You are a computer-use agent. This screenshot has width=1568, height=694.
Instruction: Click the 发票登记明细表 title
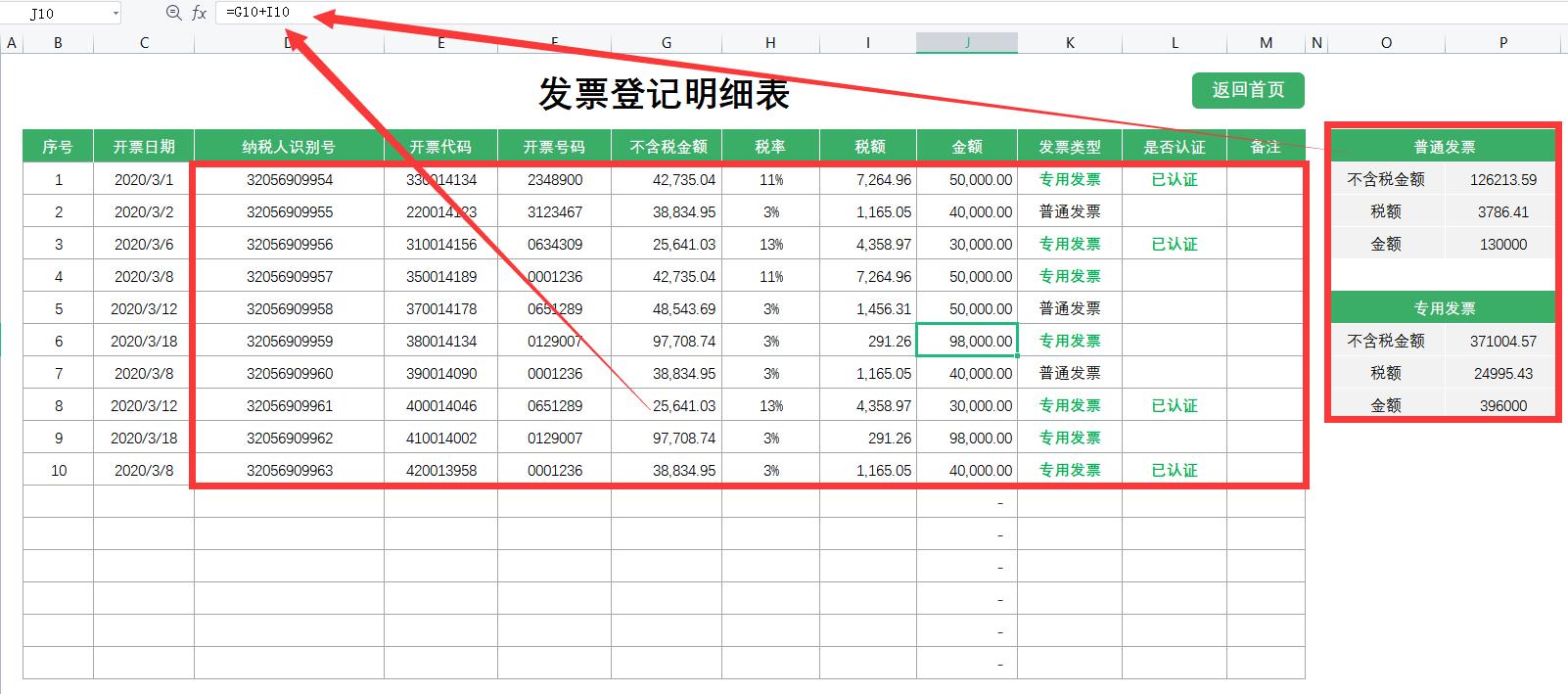665,94
